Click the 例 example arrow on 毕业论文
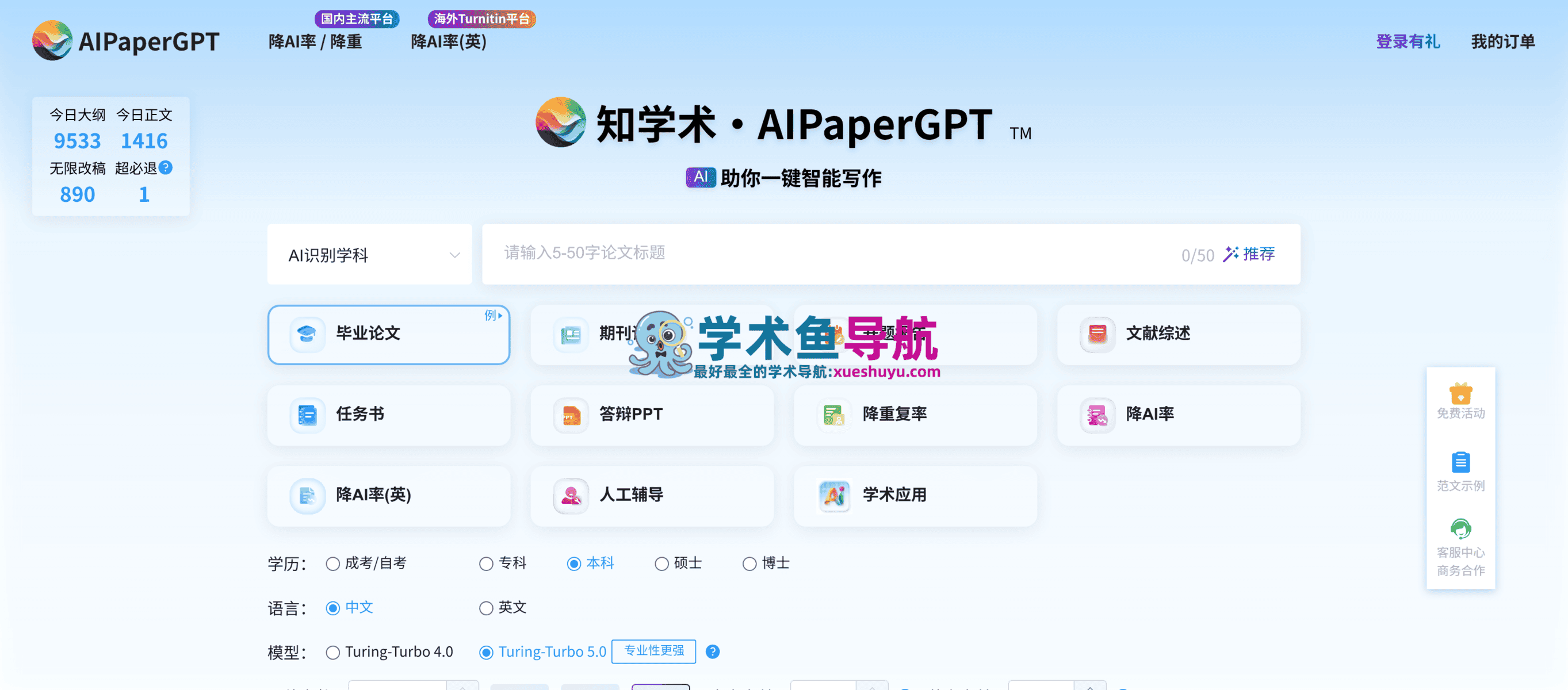 click(493, 315)
